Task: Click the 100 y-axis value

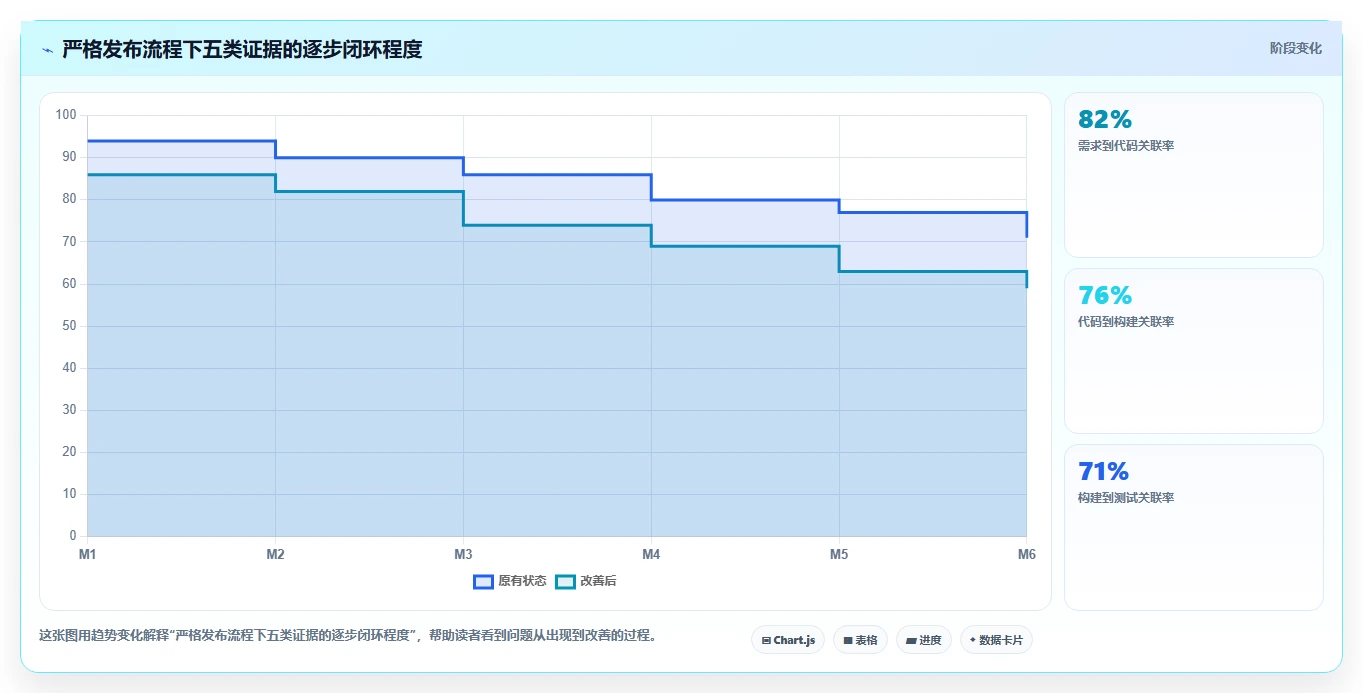Action: [x=66, y=115]
